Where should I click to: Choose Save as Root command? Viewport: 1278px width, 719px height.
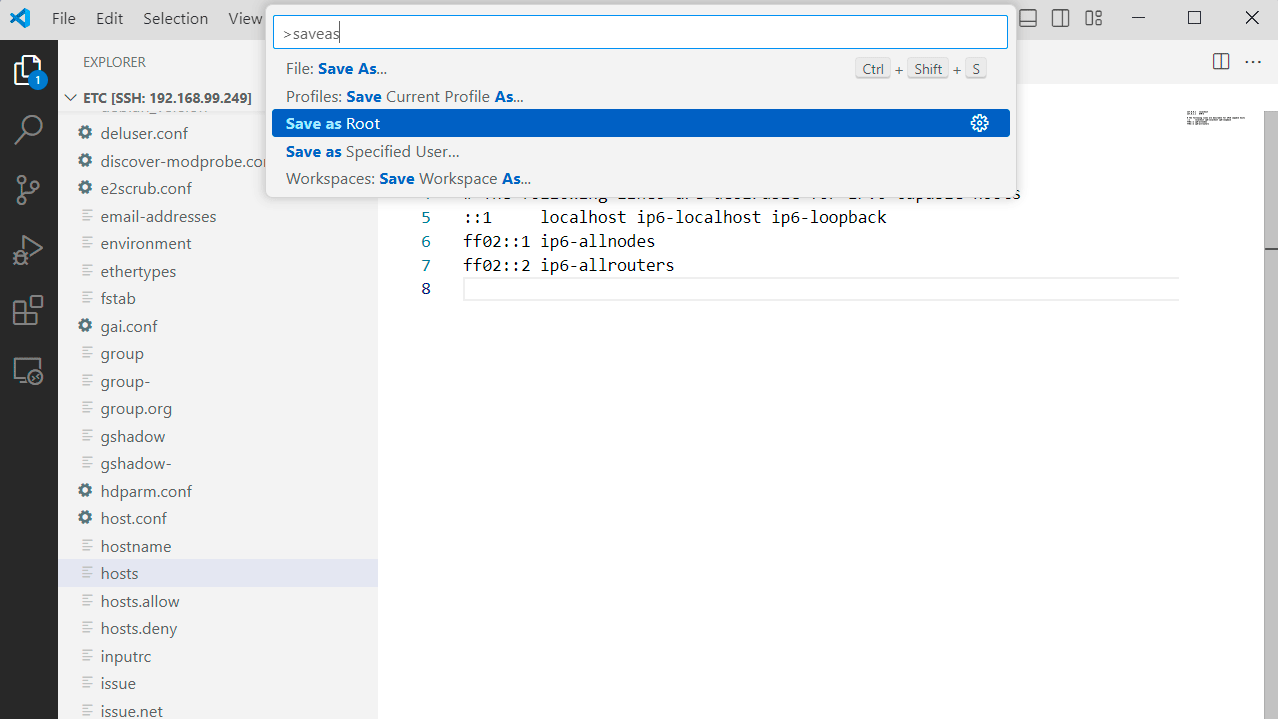click(640, 123)
